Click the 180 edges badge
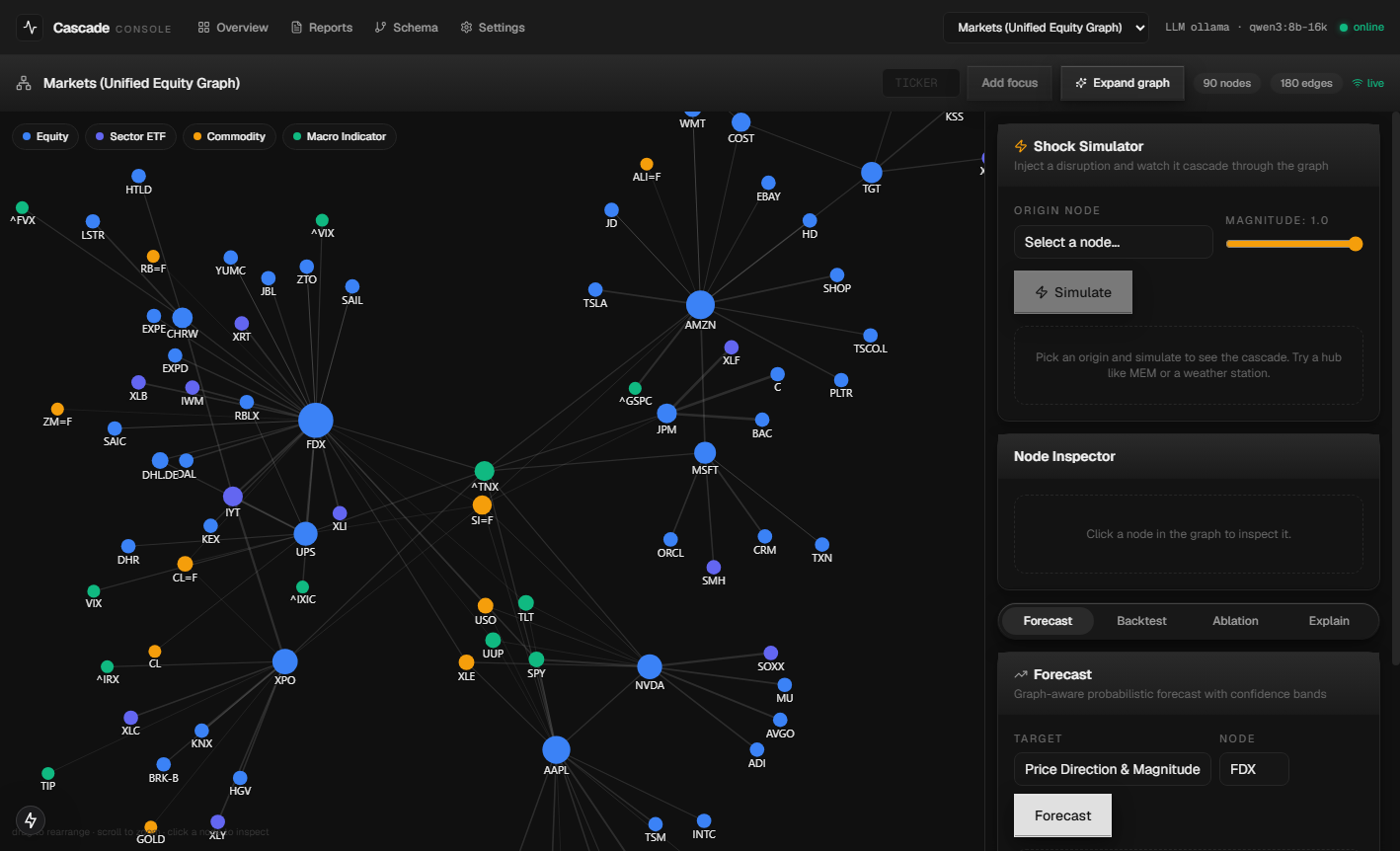Screen dimensions: 1400x851 [1306, 83]
